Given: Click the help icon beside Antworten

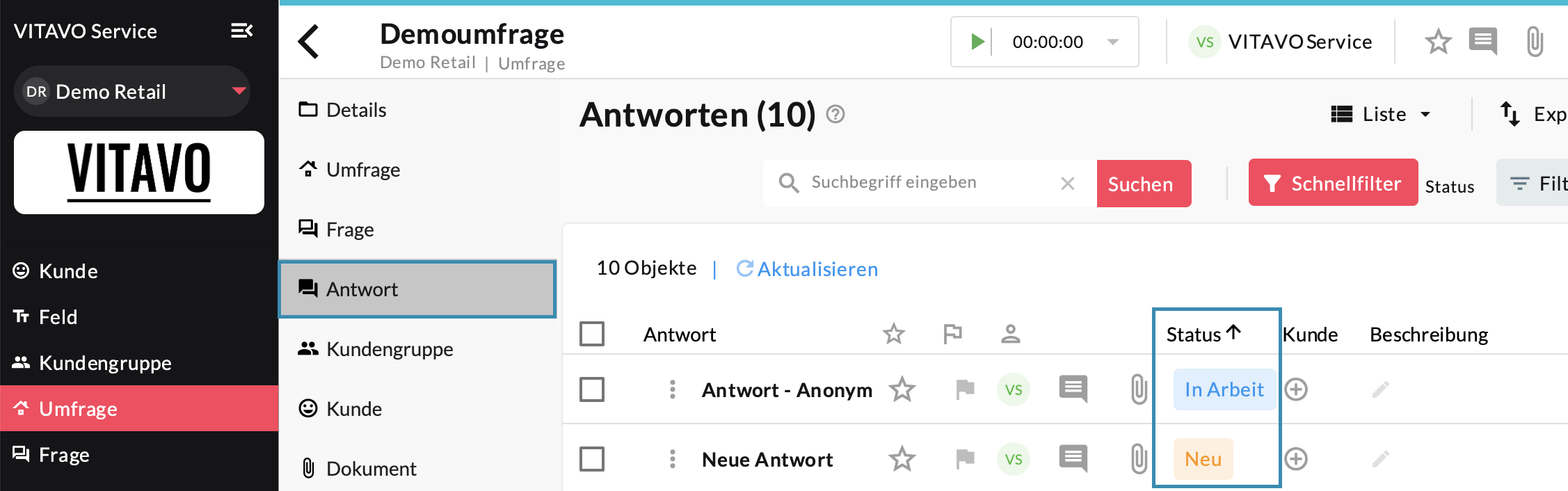Looking at the screenshot, I should point(835,114).
